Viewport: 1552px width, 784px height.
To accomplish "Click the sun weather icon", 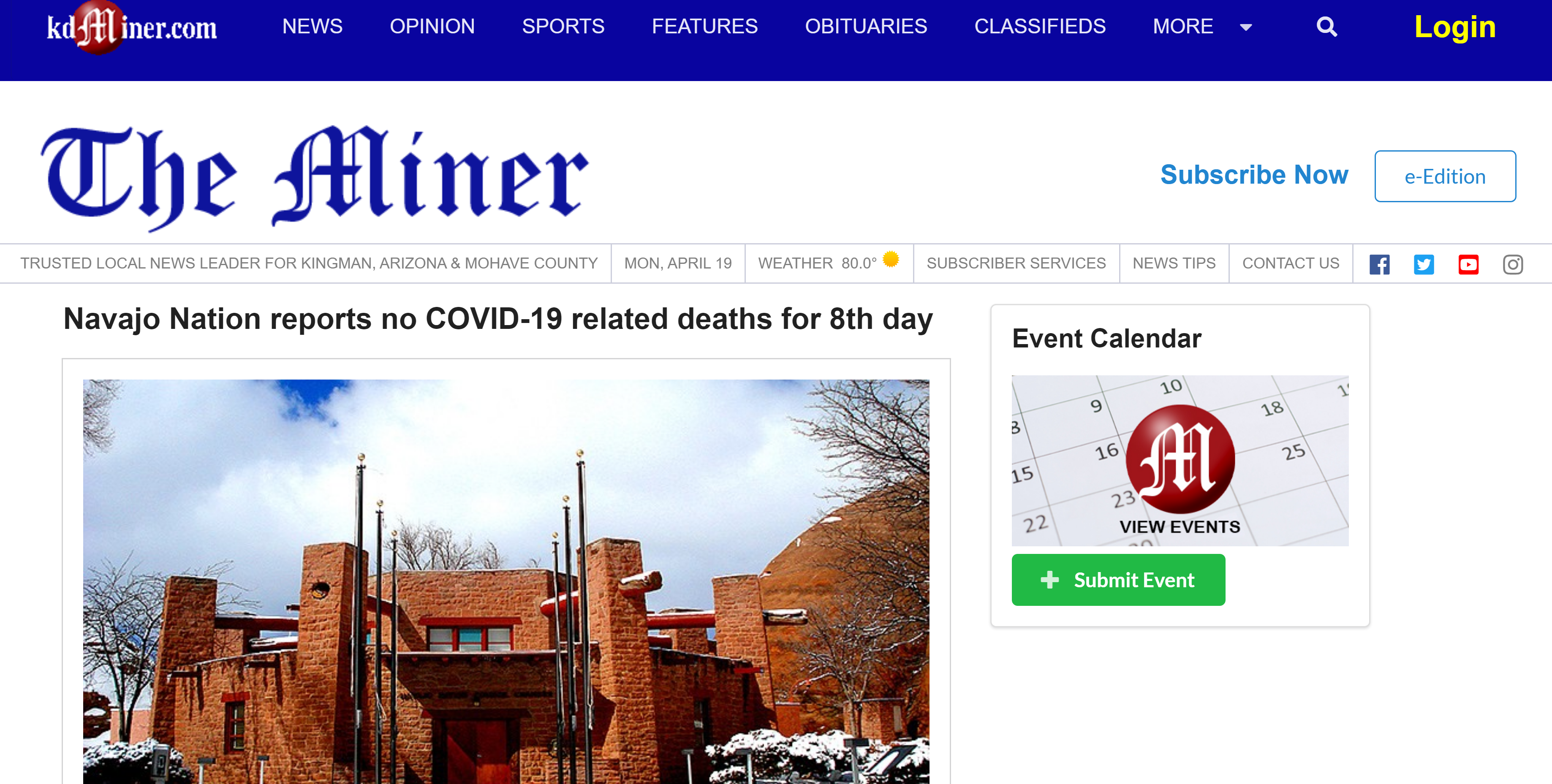I will click(x=891, y=259).
